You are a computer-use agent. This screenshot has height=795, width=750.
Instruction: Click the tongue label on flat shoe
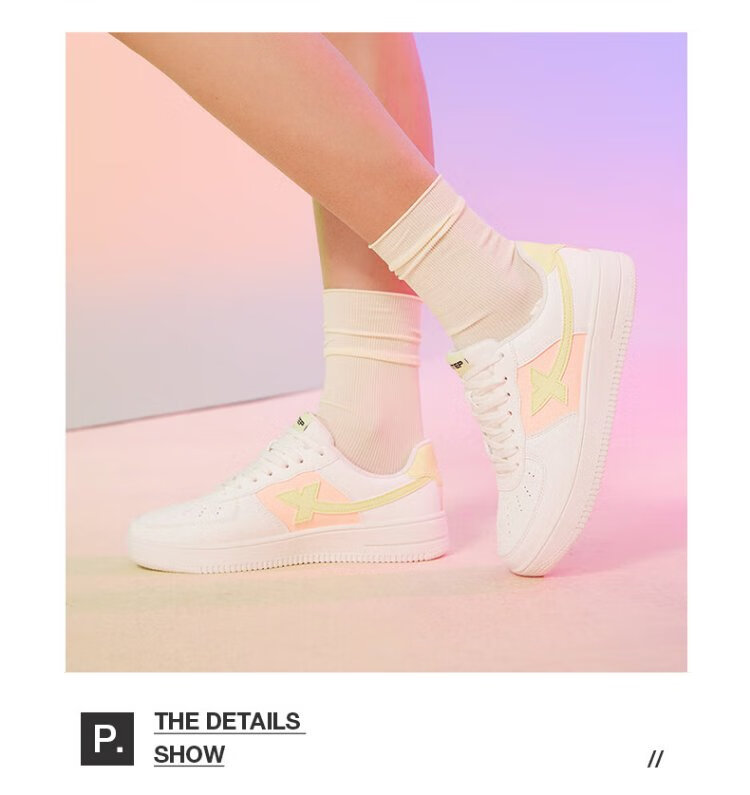click(303, 421)
